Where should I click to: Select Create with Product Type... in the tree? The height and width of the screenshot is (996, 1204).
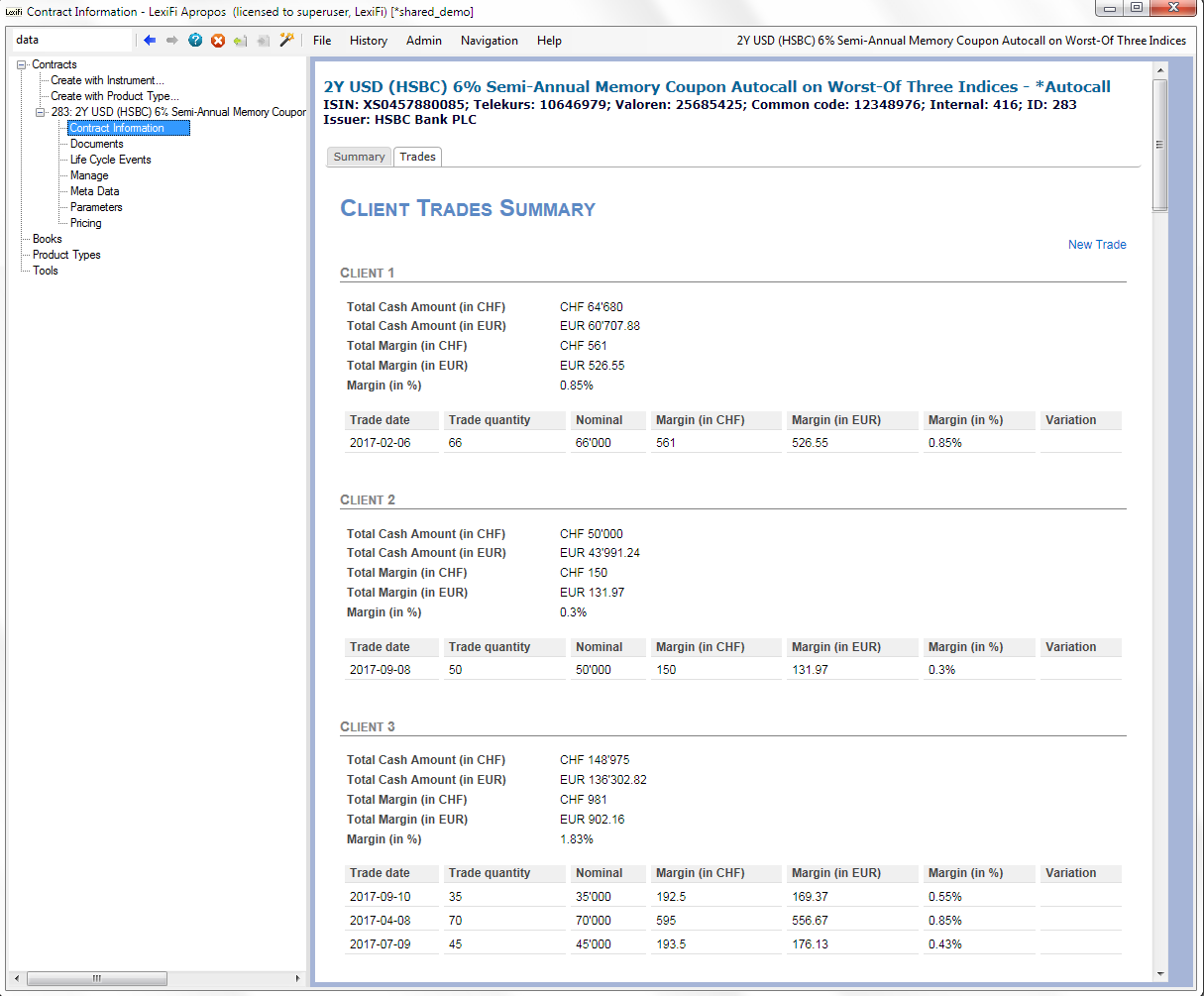(115, 96)
